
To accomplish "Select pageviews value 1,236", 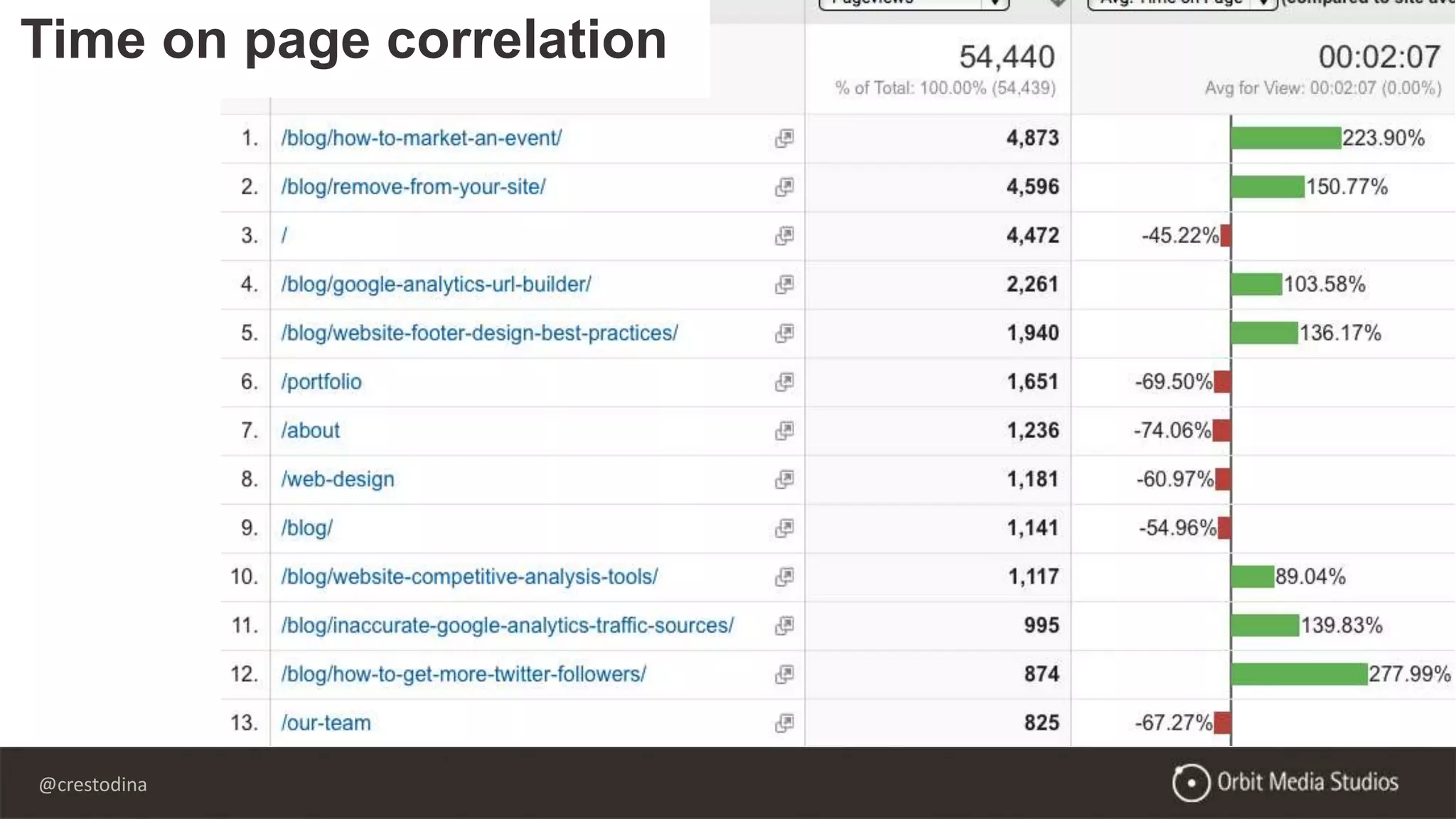I will click(x=1032, y=430).
